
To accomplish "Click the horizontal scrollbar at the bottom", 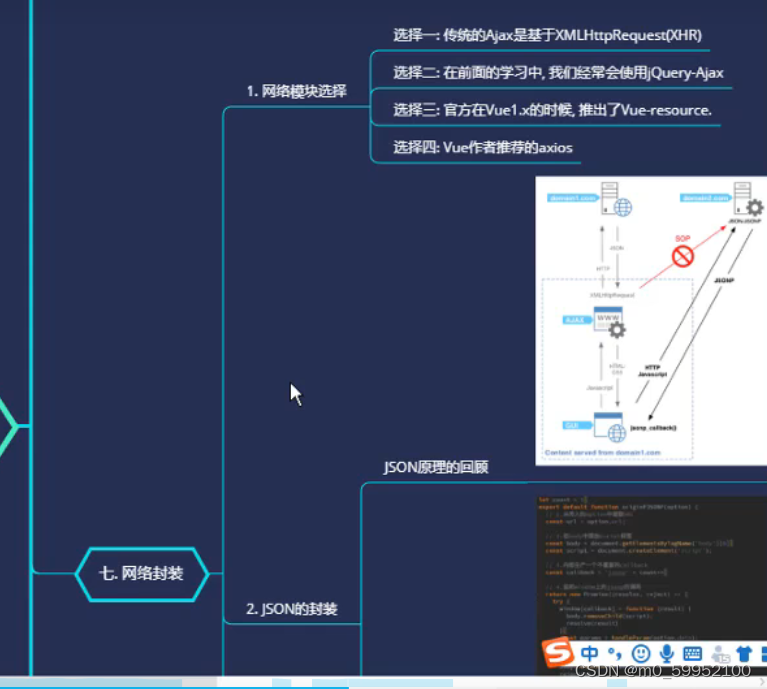I will [x=384, y=682].
